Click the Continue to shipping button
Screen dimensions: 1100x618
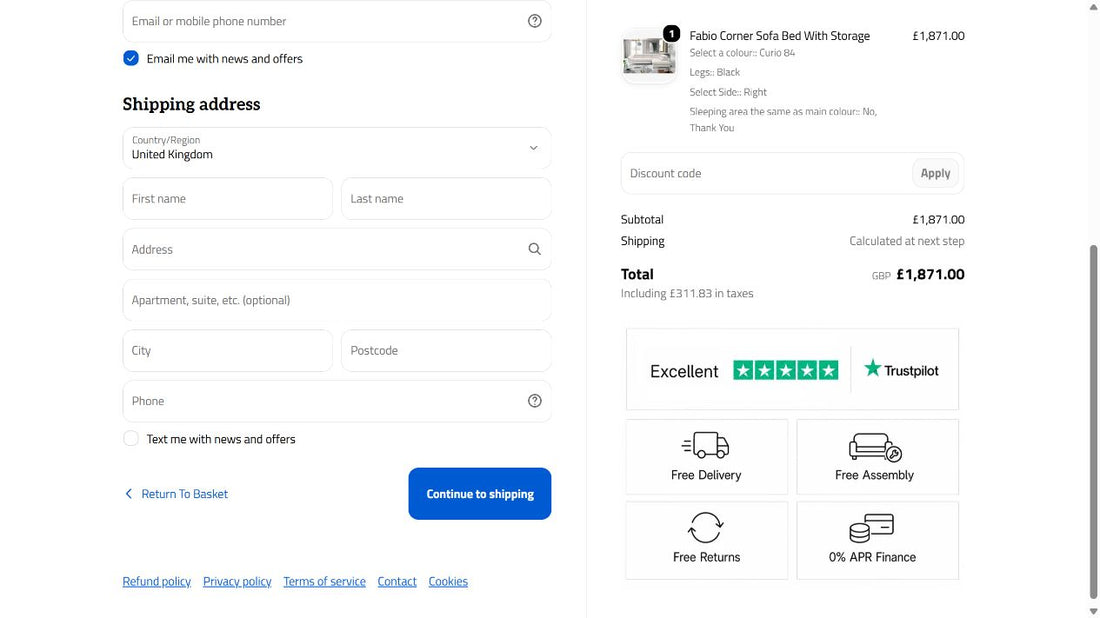coord(480,494)
